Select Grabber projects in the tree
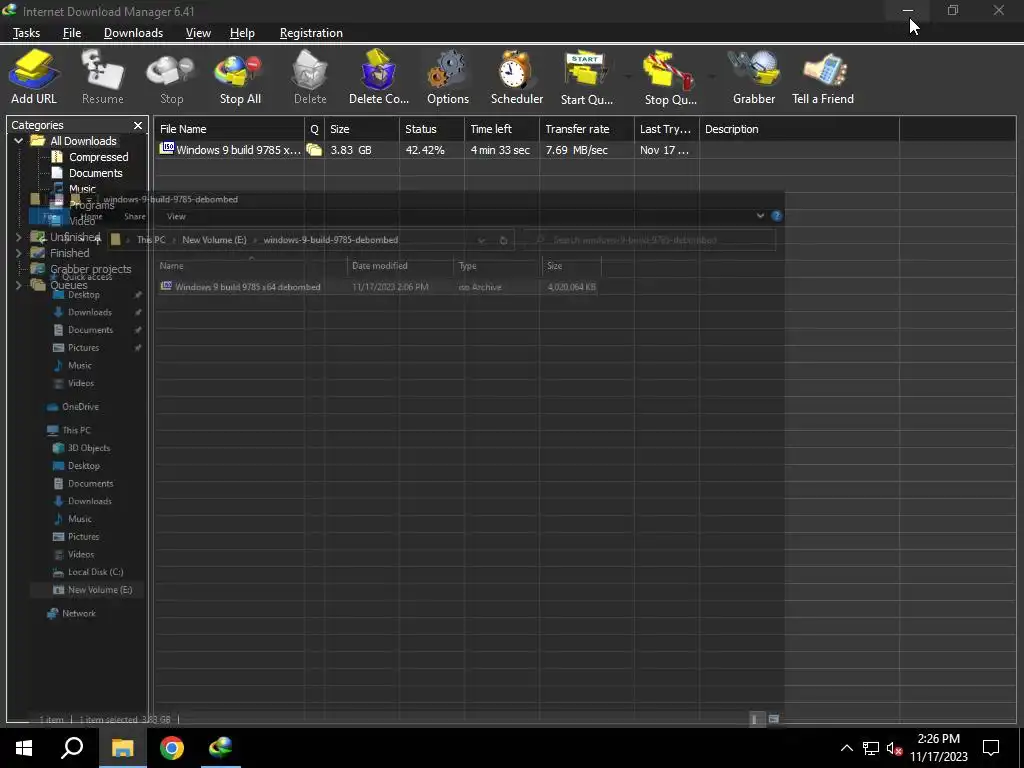 [90, 268]
